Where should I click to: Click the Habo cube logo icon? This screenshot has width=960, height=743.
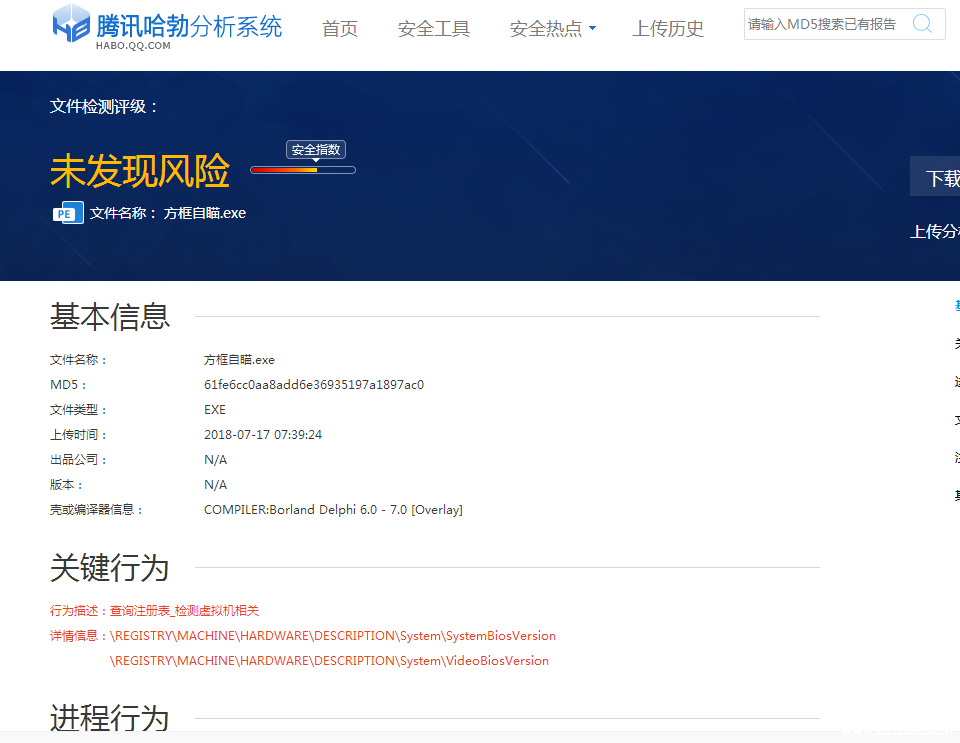pos(71,24)
